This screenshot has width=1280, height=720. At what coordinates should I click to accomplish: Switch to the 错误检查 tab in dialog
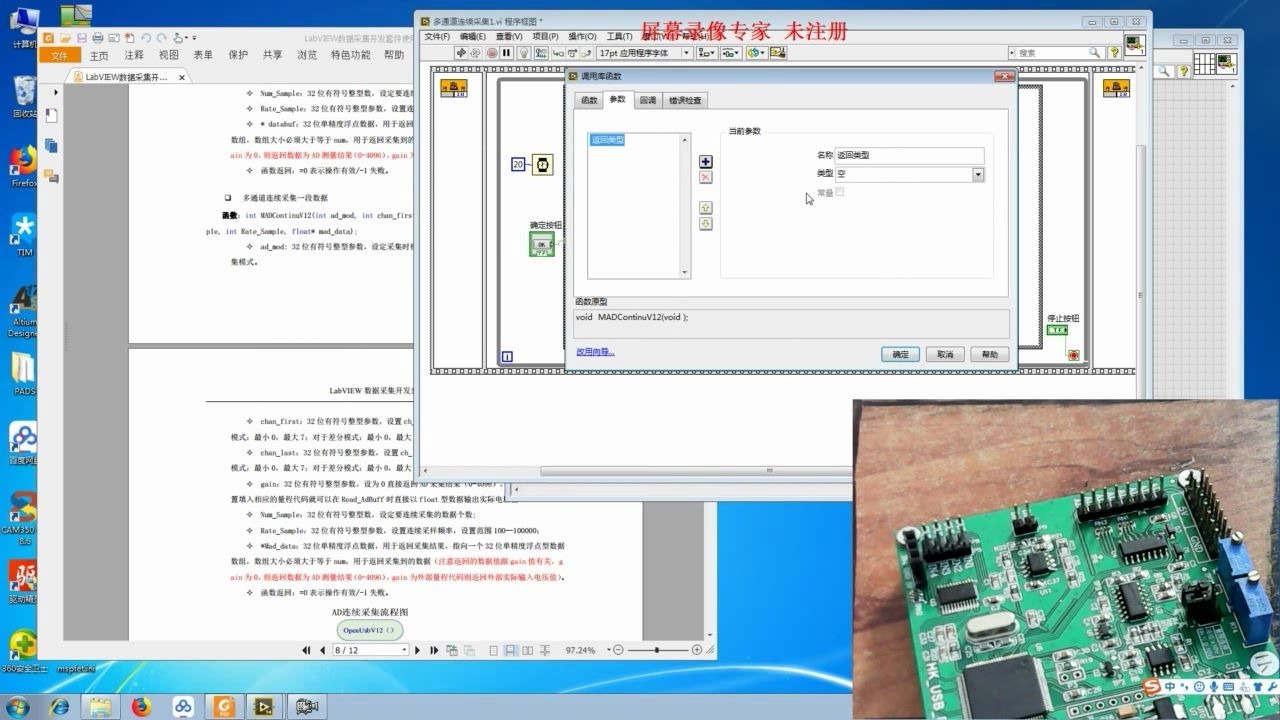(x=685, y=100)
